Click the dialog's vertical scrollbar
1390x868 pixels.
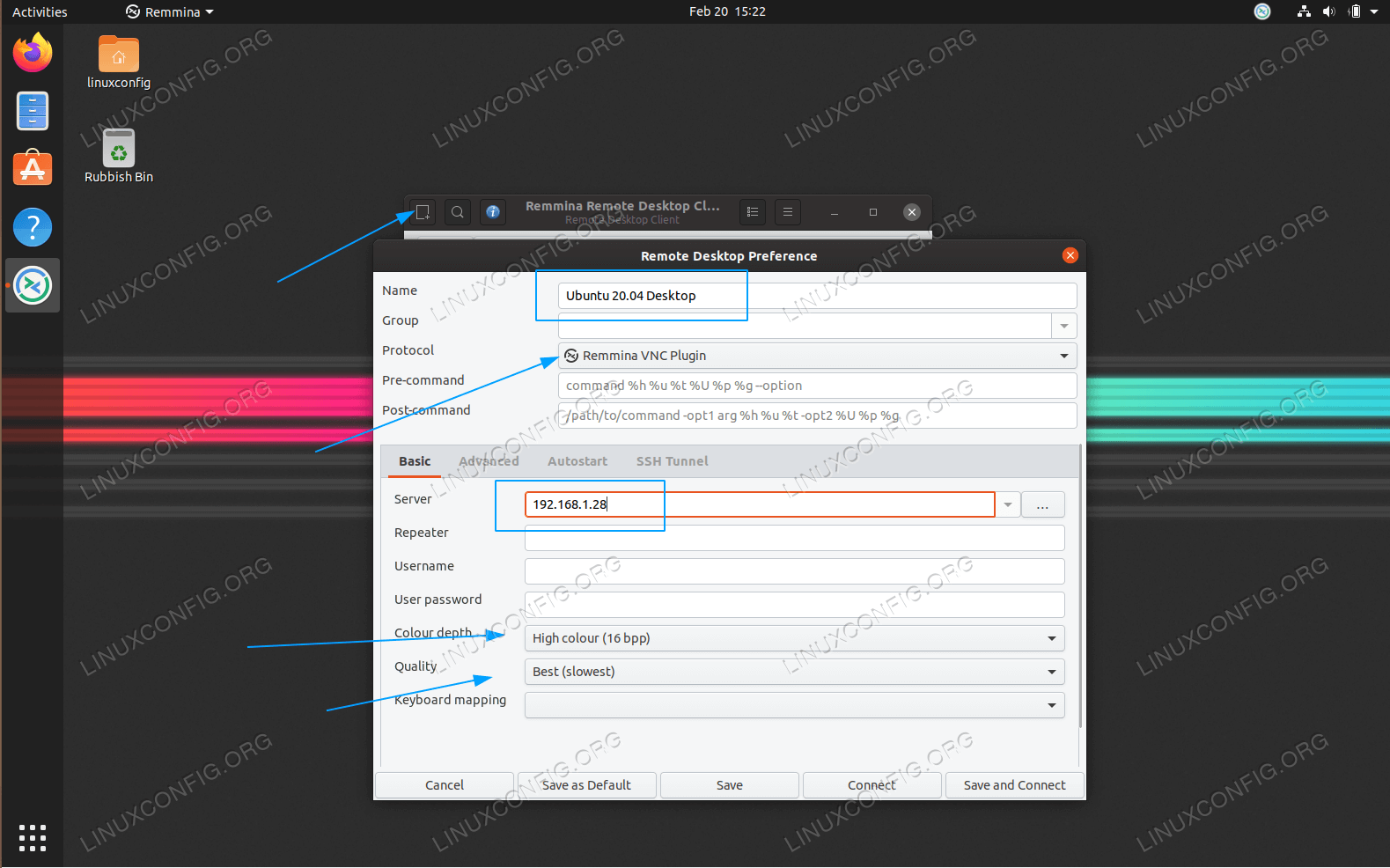[x=1079, y=587]
